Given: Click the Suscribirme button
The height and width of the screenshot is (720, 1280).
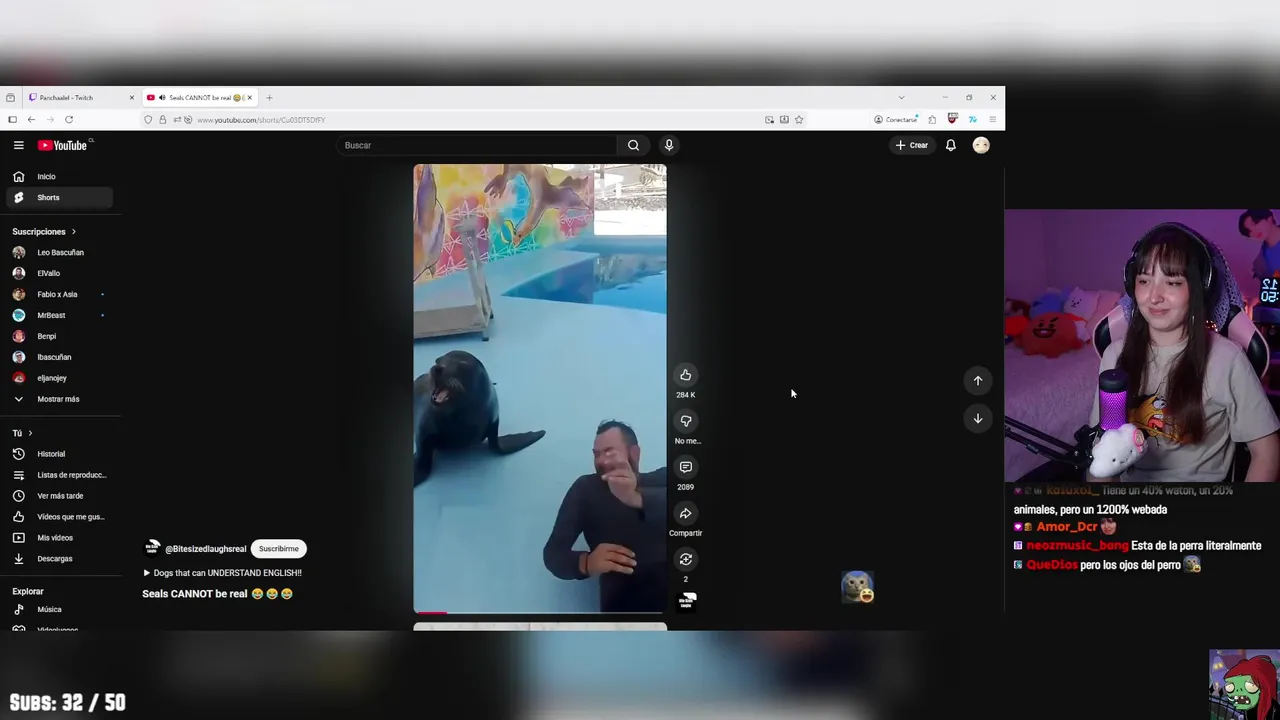Looking at the screenshot, I should pos(278,548).
